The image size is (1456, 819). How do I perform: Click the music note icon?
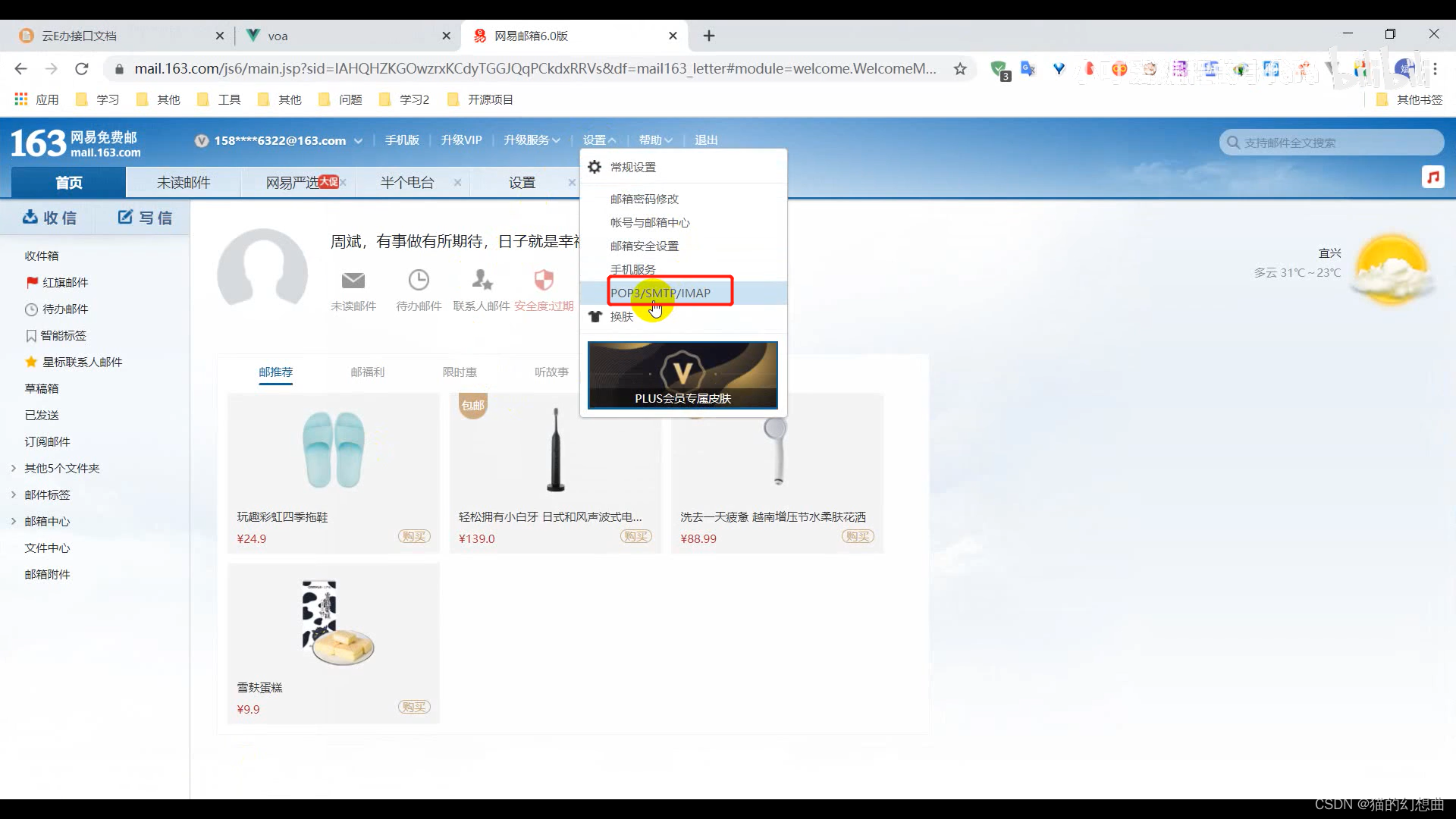coord(1432,177)
